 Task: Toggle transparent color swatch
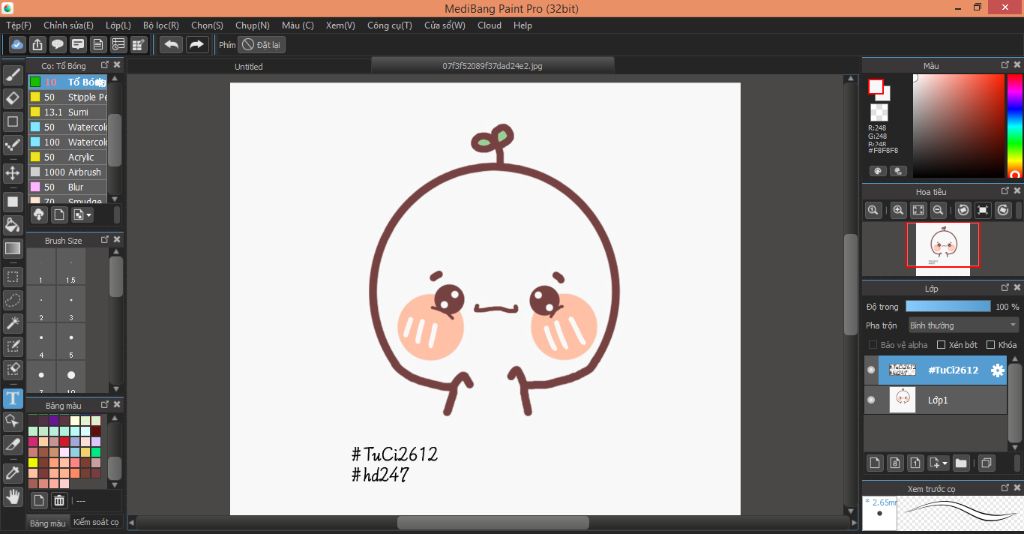(879, 112)
